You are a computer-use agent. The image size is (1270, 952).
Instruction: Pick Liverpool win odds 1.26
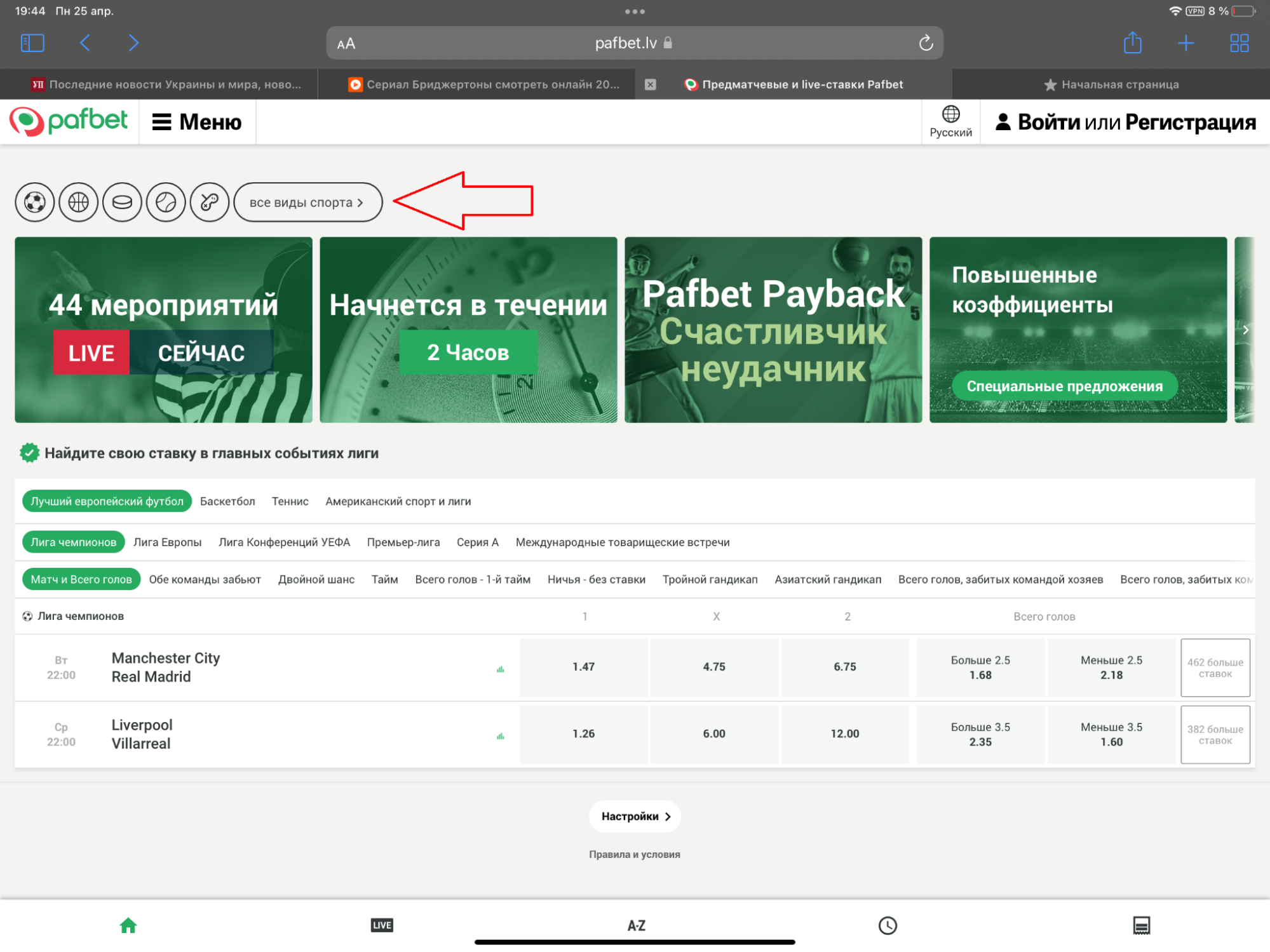pos(584,734)
